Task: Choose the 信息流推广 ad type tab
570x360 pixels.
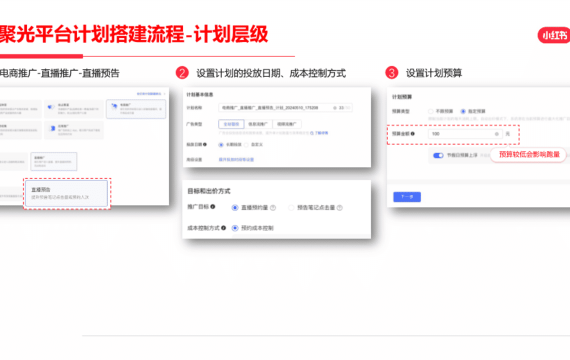Action: [x=258, y=124]
